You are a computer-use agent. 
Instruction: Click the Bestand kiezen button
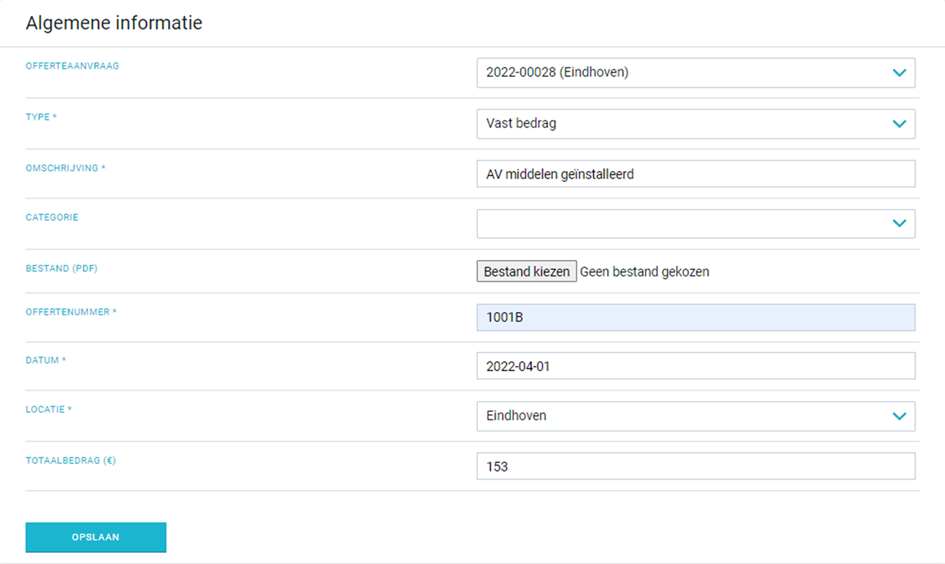tap(527, 271)
